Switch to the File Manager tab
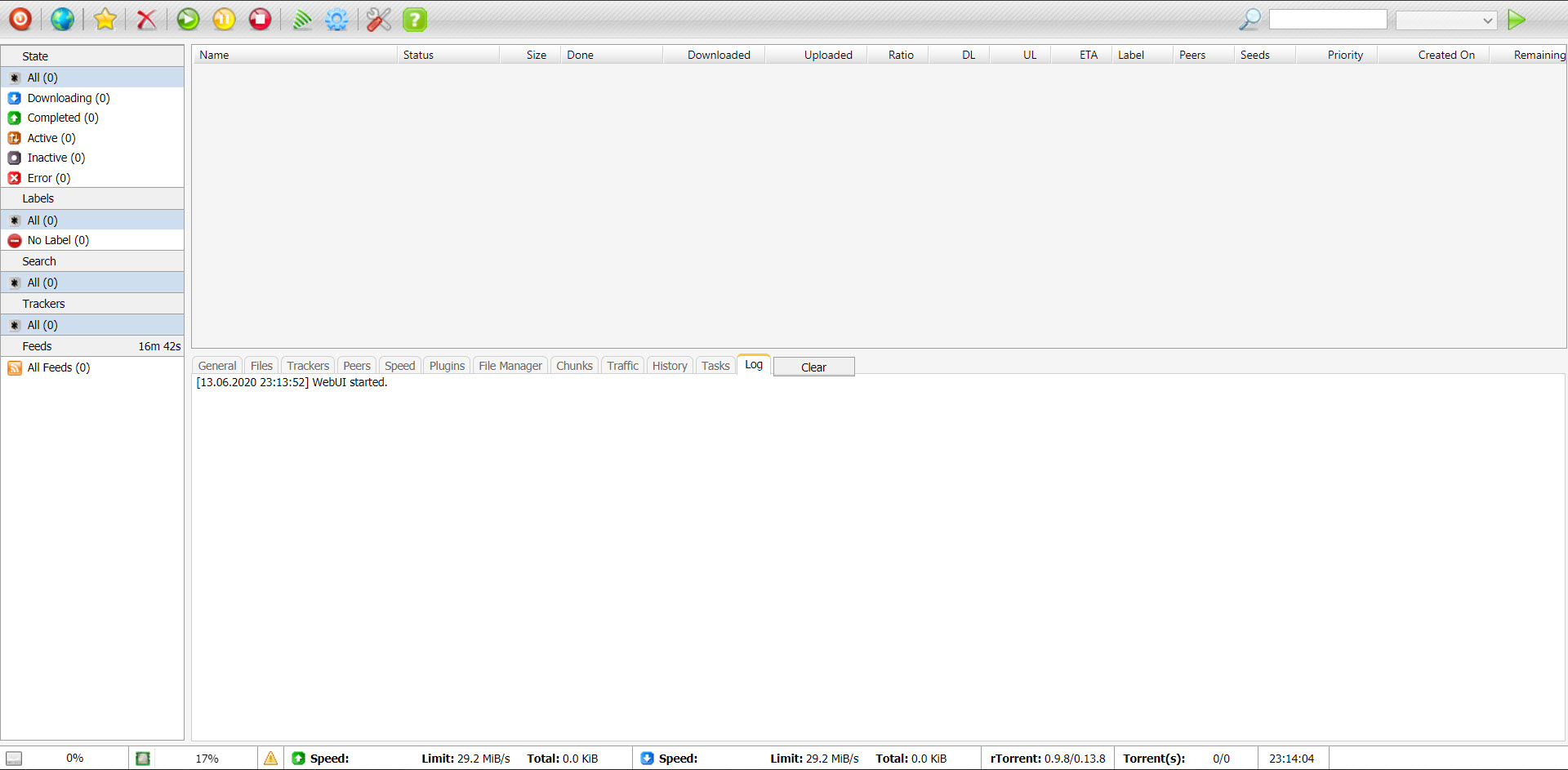This screenshot has height=770, width=1568. click(510, 365)
